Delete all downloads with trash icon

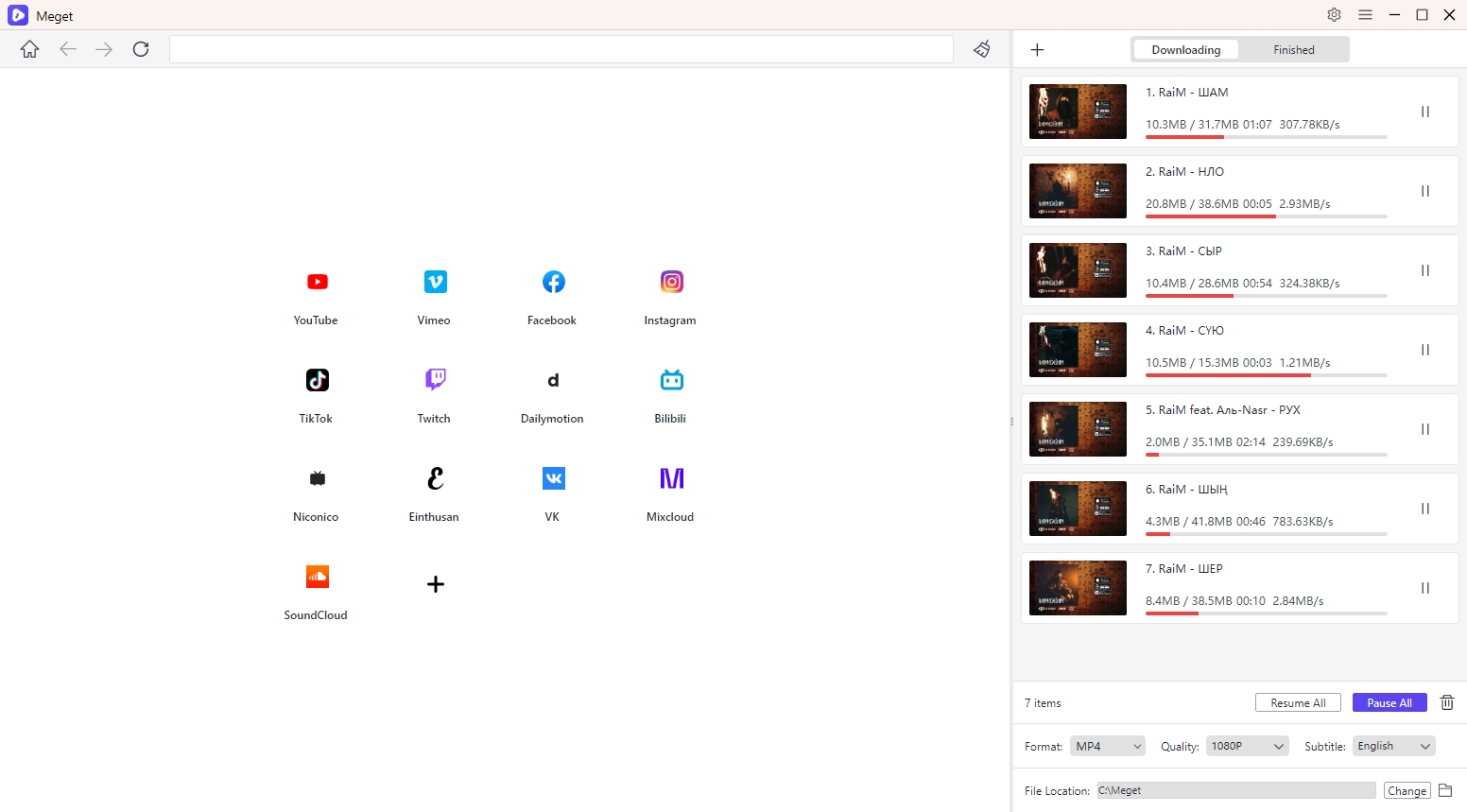pyautogui.click(x=1446, y=702)
